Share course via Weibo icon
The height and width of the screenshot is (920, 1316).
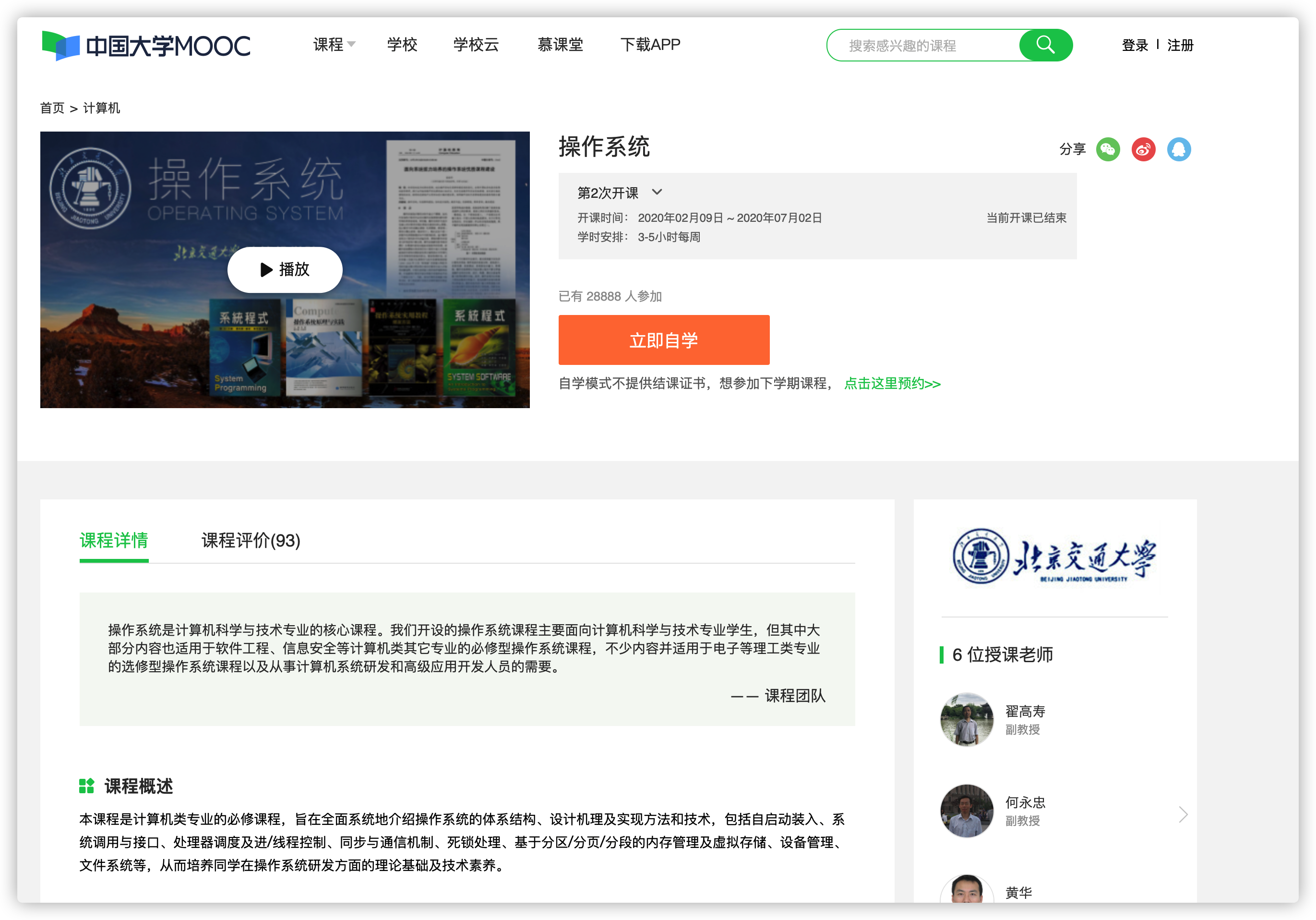[1143, 150]
